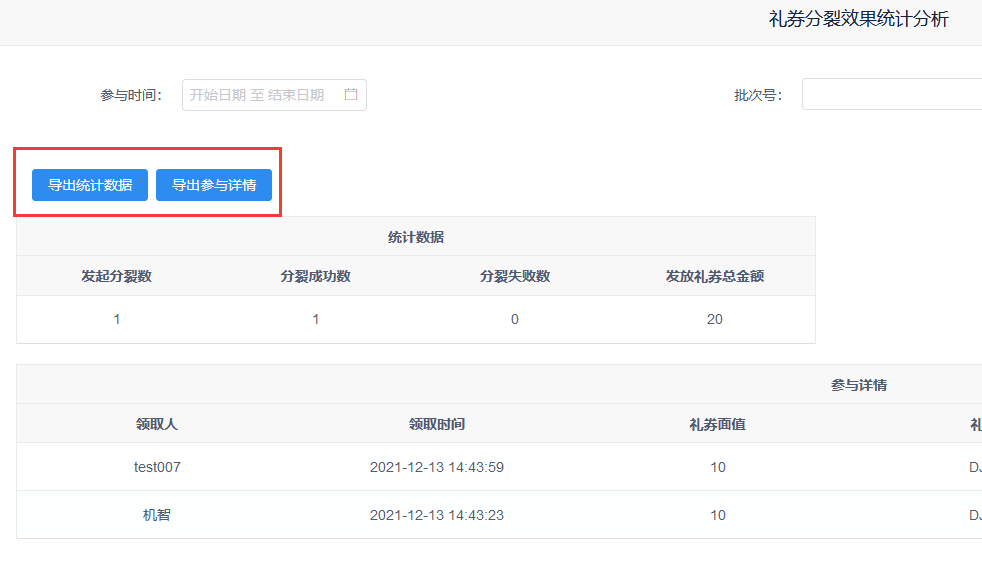
Task: Click the total amount value 20
Action: (715, 320)
